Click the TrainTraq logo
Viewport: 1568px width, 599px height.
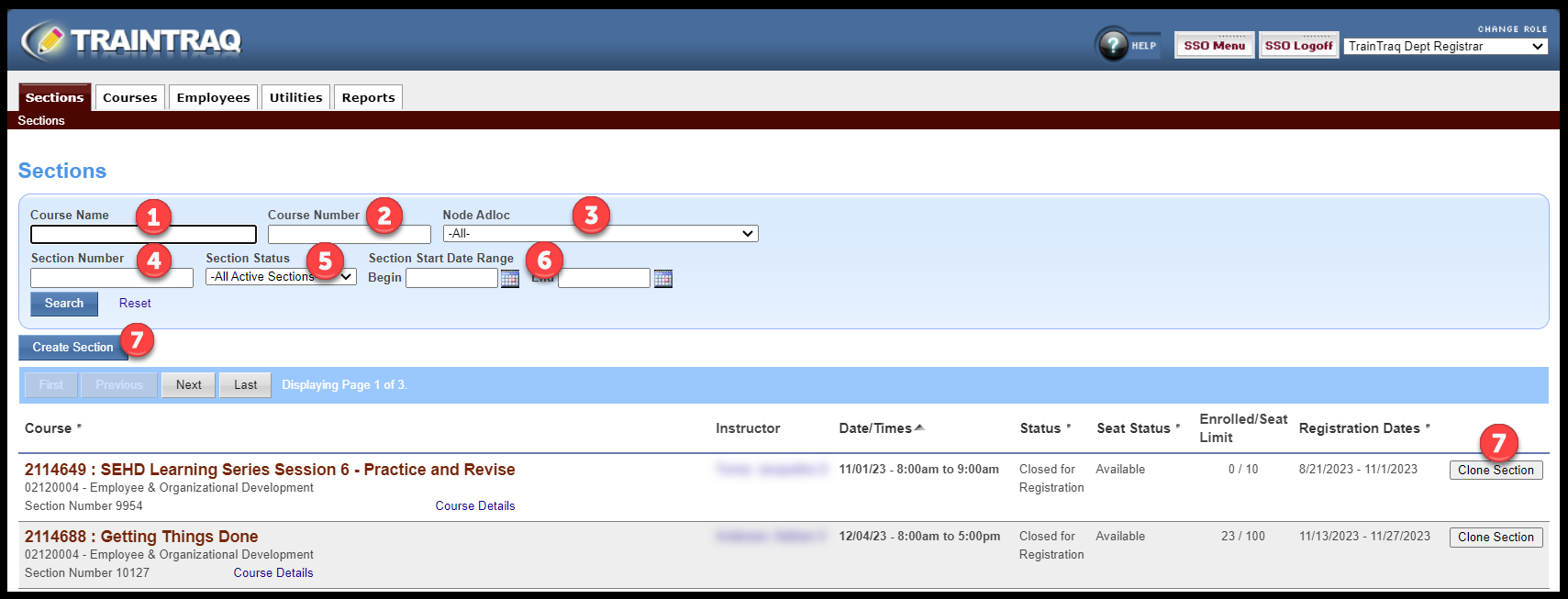[x=131, y=40]
